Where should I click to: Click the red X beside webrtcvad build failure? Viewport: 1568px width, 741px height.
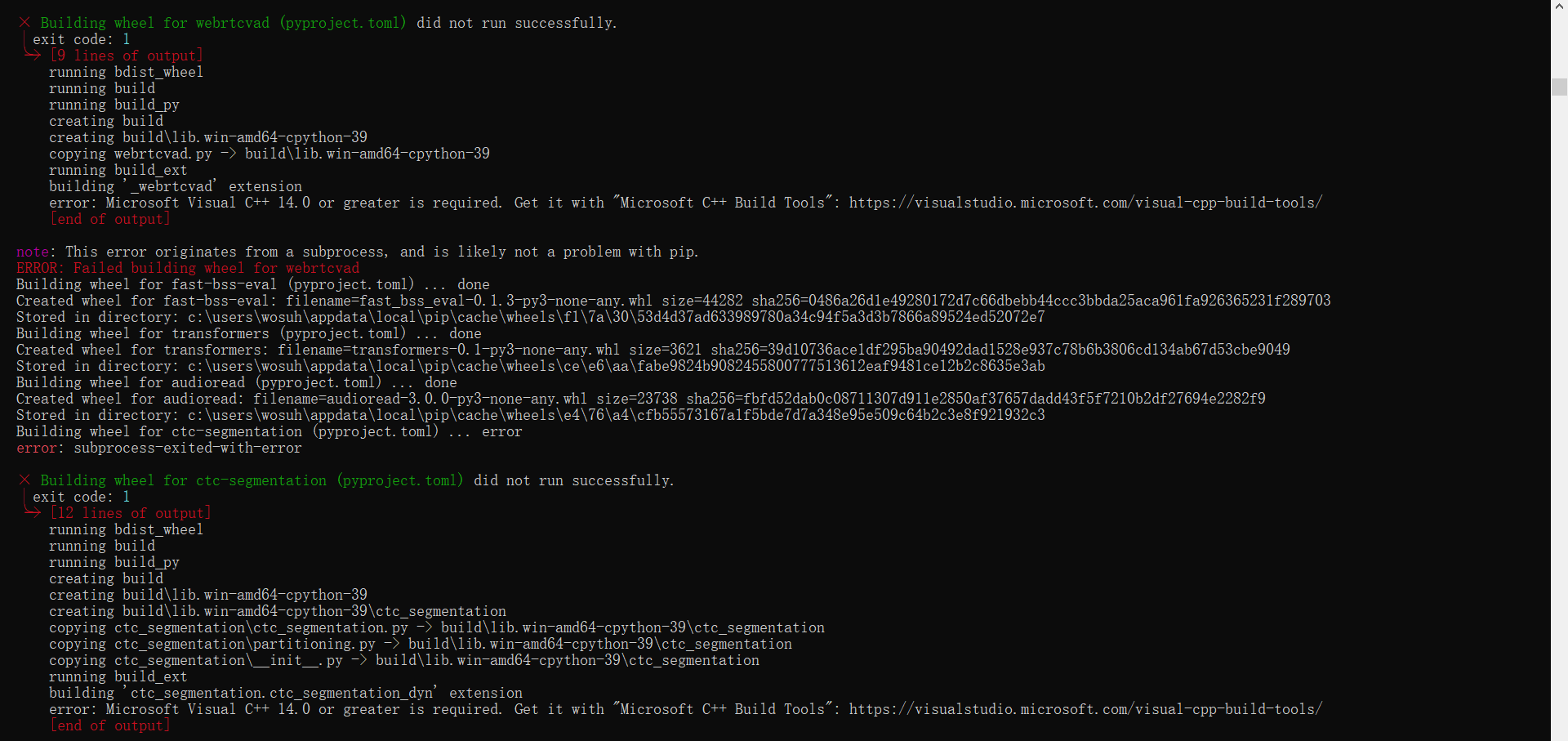click(24, 23)
